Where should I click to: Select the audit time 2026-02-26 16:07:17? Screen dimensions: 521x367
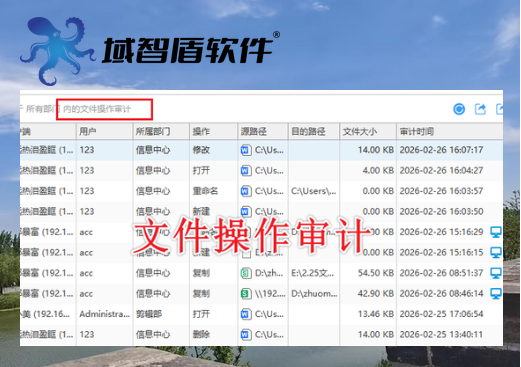tap(441, 150)
